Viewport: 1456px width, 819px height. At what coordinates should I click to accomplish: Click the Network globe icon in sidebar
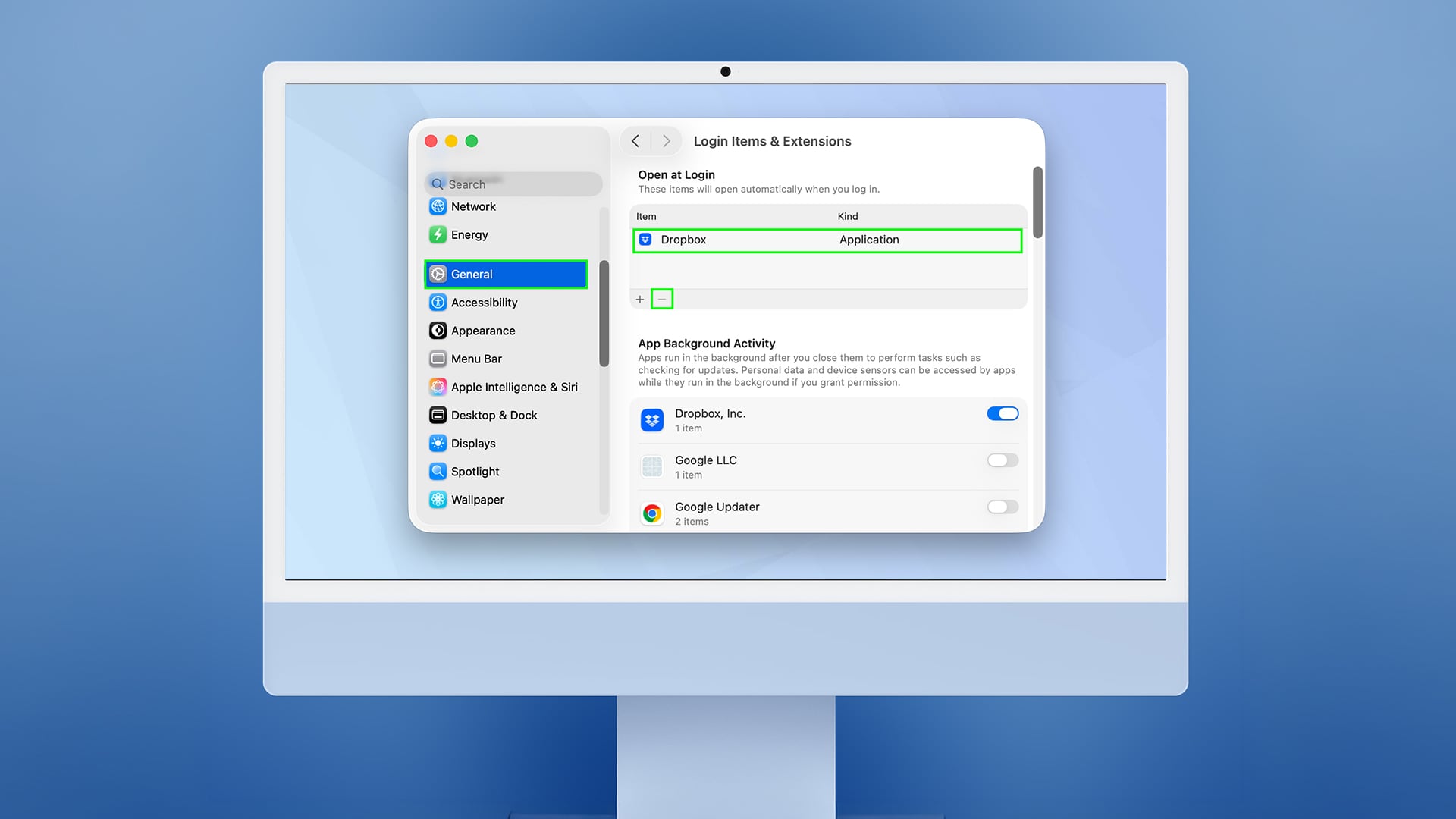(x=438, y=206)
